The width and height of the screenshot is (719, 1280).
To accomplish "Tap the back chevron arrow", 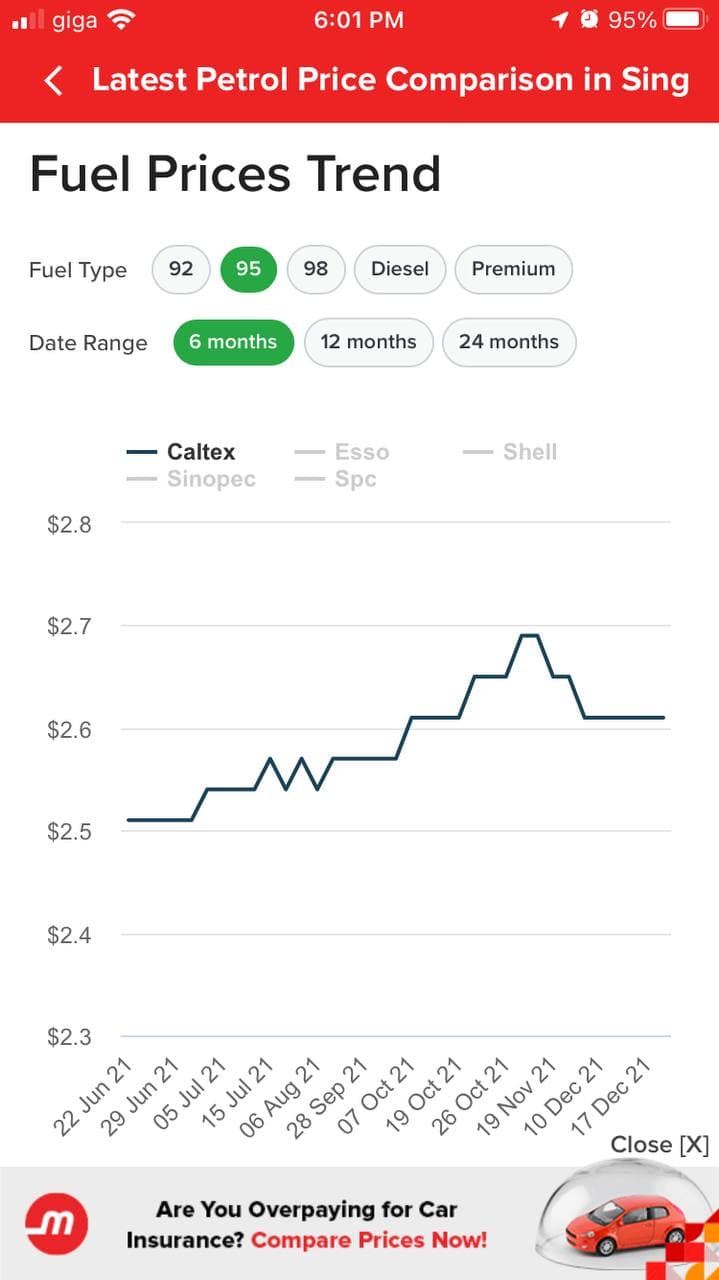I will point(54,81).
